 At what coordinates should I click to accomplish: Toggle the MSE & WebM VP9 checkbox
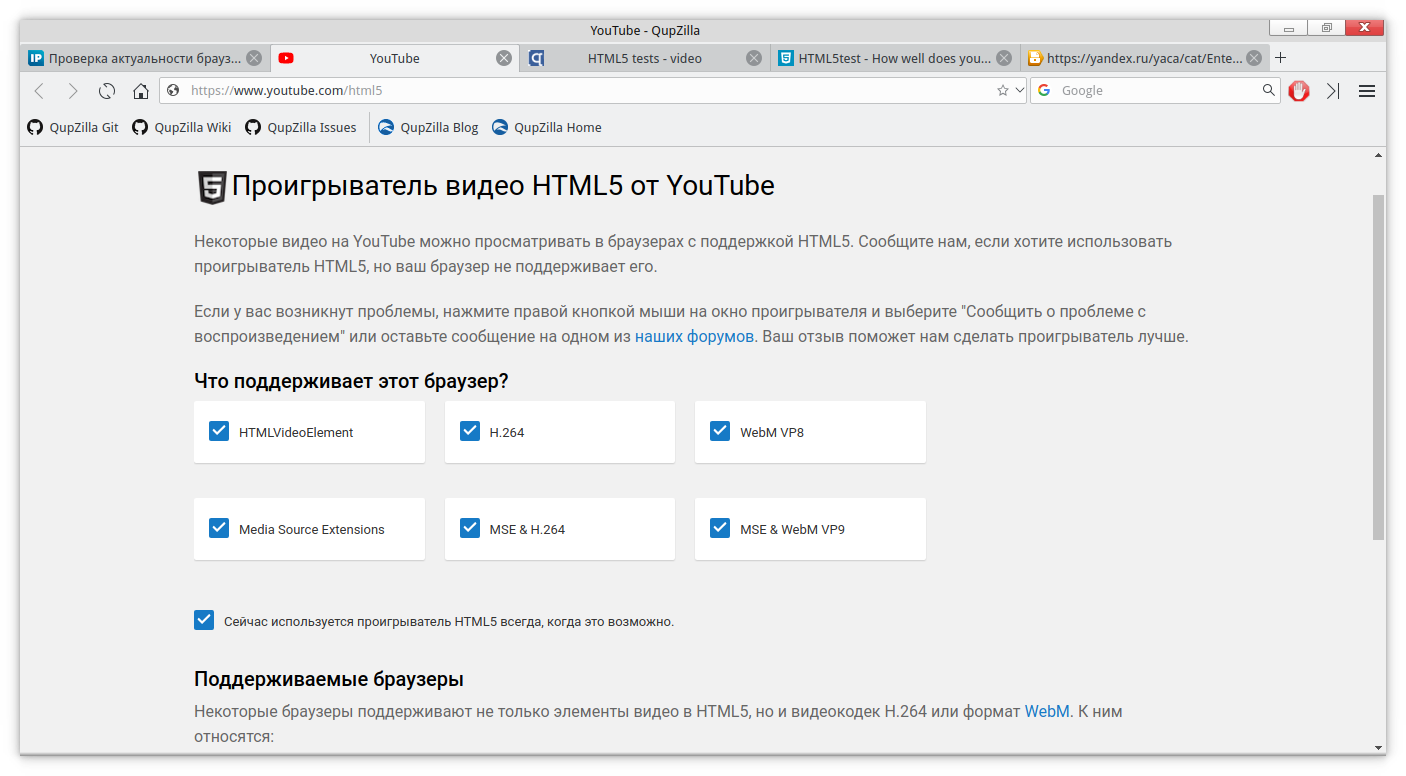[720, 528]
